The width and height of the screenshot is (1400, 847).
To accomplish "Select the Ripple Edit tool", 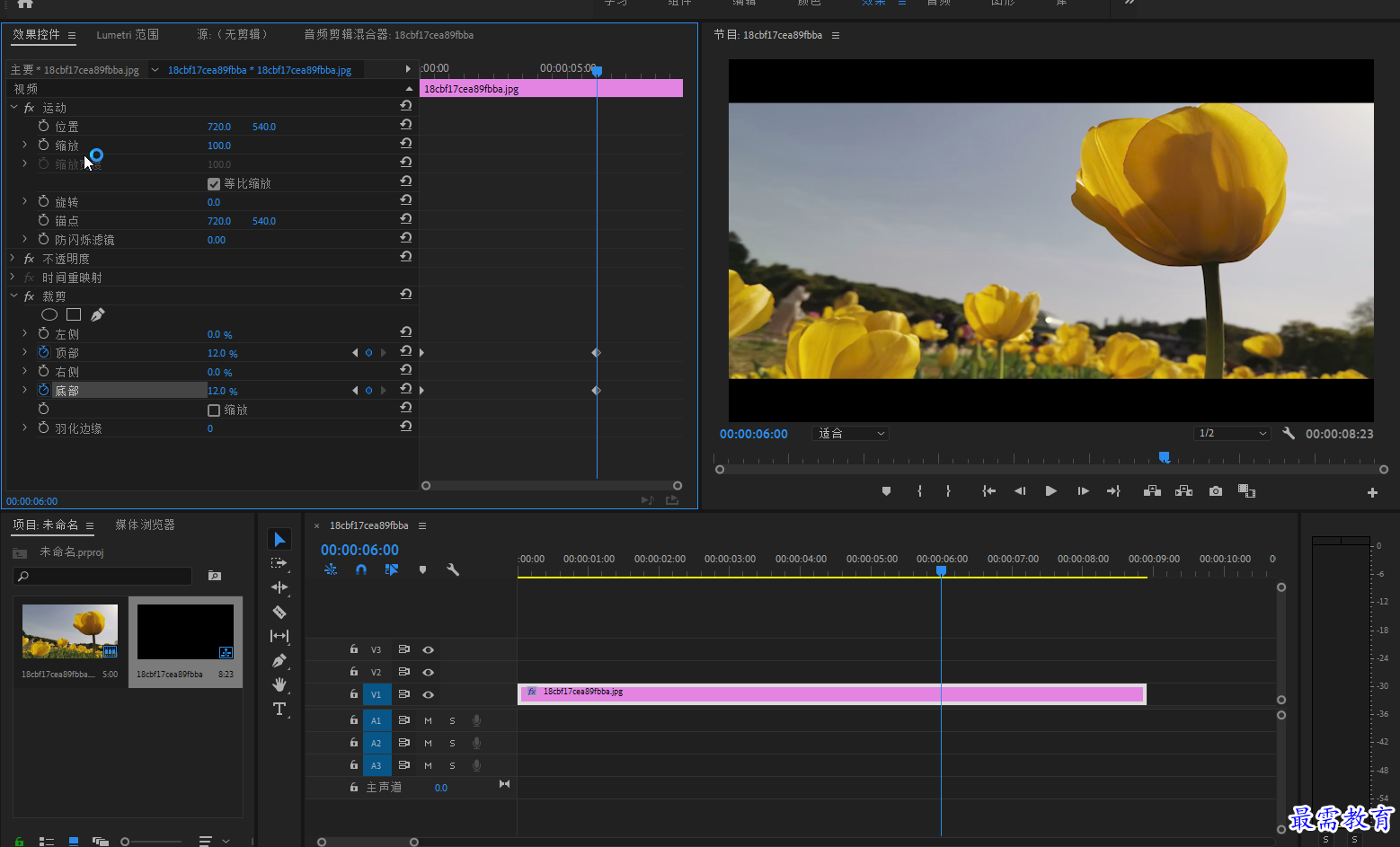I will pos(279,587).
